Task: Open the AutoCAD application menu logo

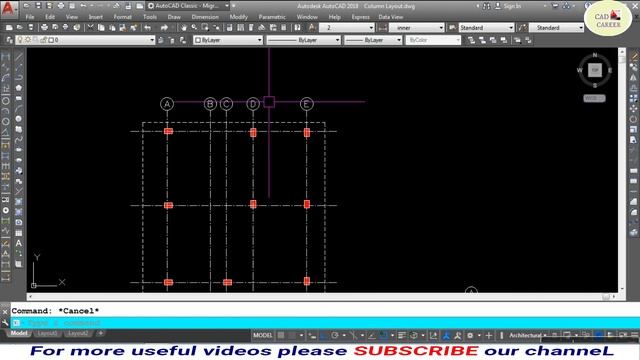Action: coord(8,8)
